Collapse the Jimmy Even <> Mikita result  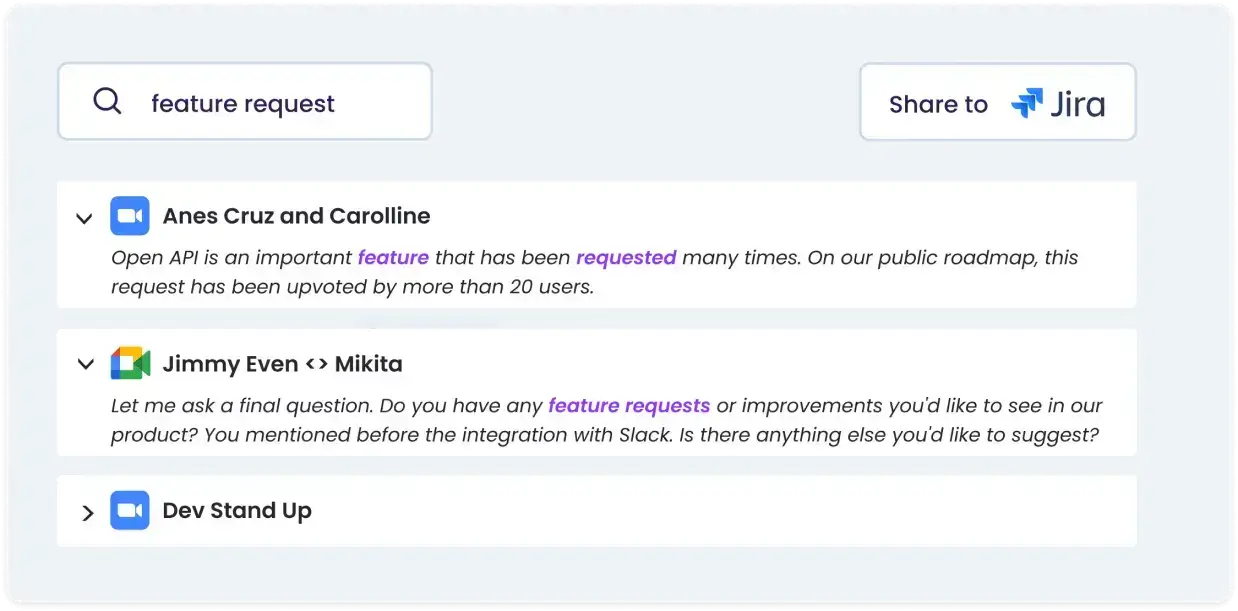click(85, 365)
